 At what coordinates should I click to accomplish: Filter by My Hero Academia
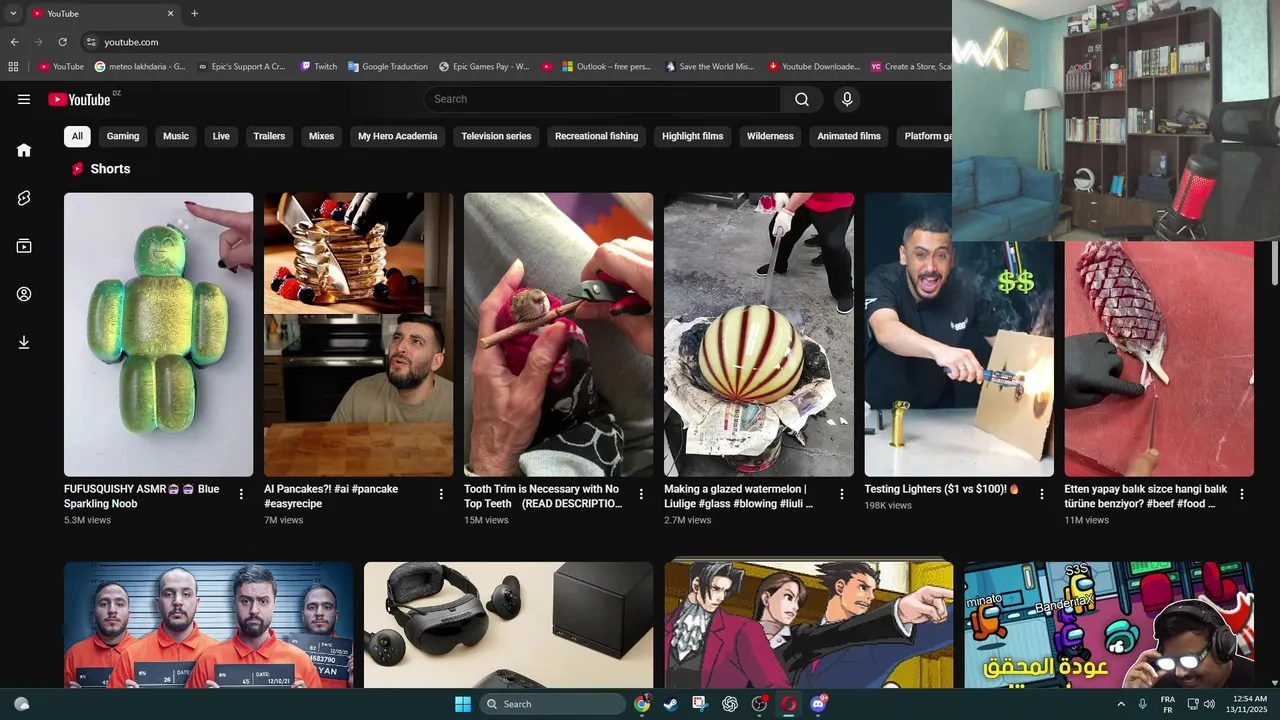coord(398,136)
